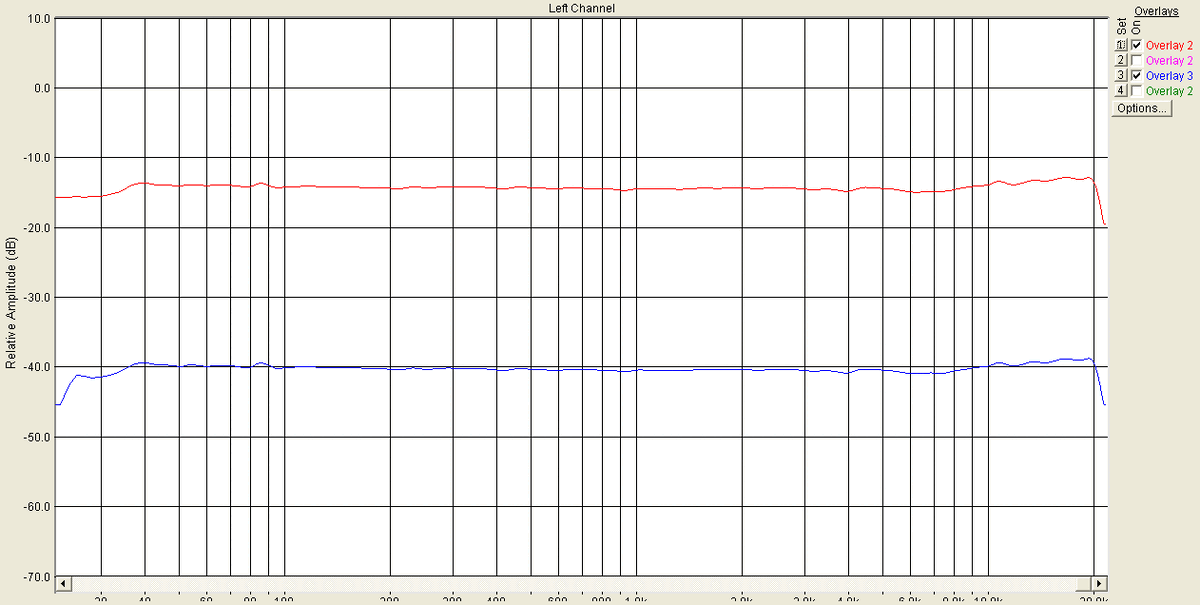The width and height of the screenshot is (1200, 605).
Task: Click the horizontal scrollbar left arrow
Action: tap(62, 583)
